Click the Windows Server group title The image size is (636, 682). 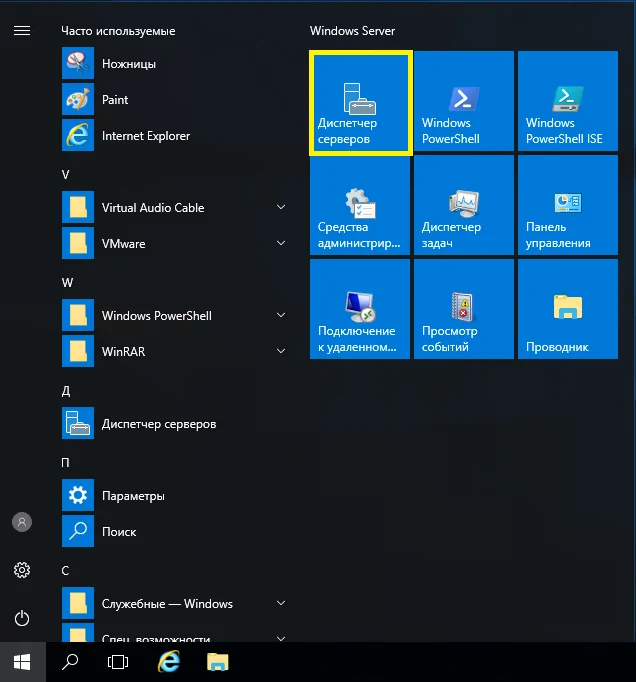352,31
